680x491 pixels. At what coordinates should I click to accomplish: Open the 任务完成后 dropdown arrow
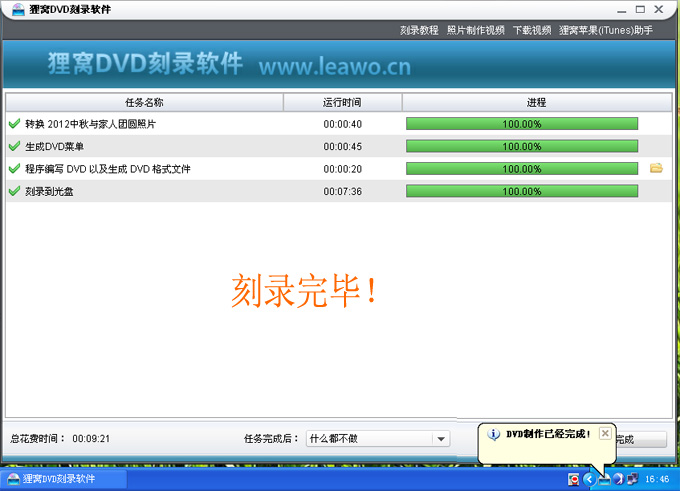point(441,439)
